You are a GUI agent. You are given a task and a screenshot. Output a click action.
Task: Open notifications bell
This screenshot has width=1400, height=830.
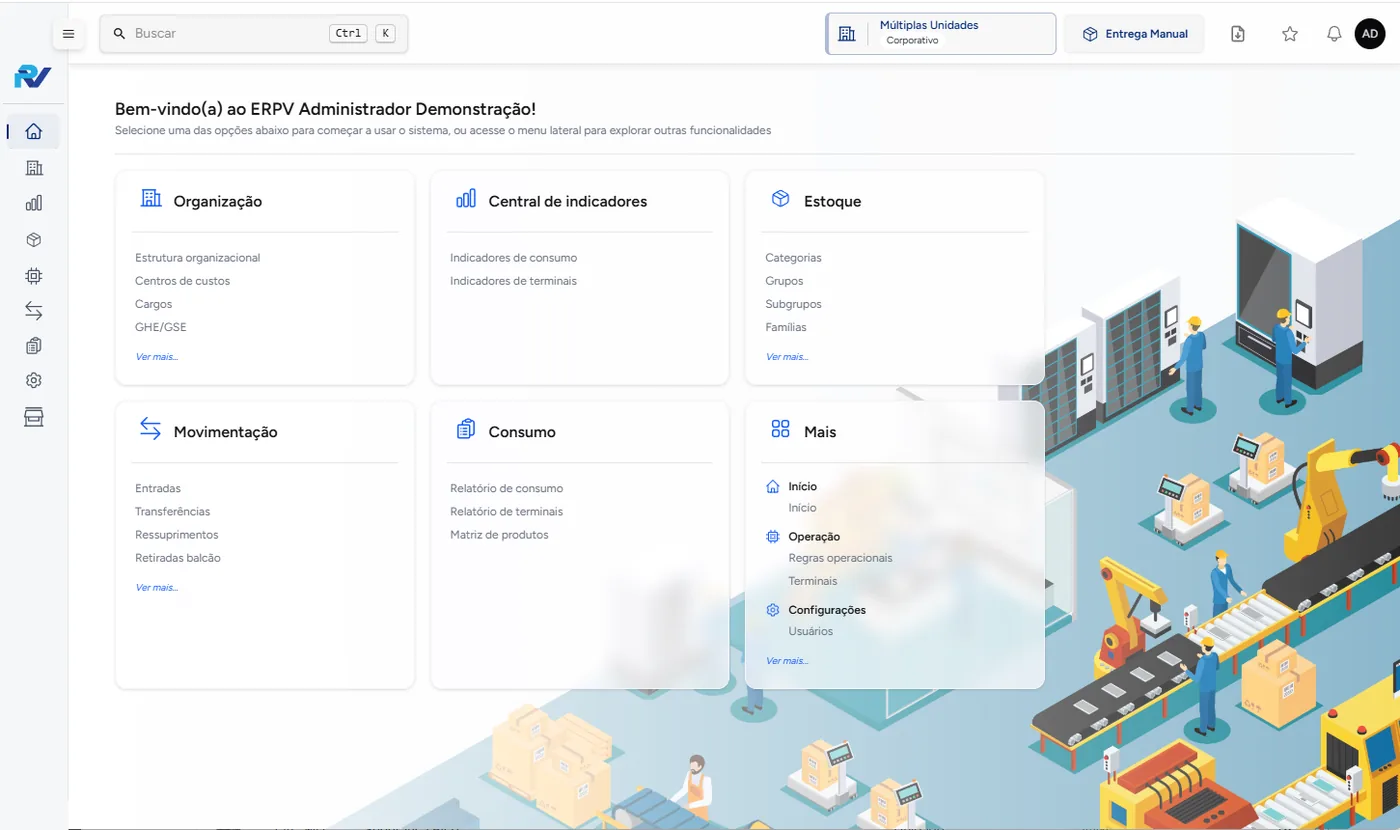pos(1334,34)
